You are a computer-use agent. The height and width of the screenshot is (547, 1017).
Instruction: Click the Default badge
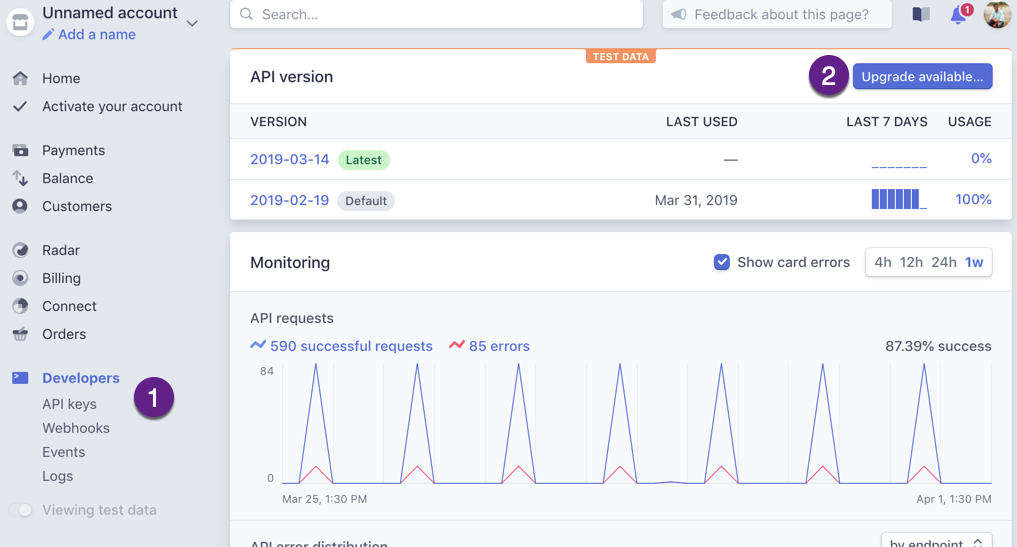tap(366, 201)
